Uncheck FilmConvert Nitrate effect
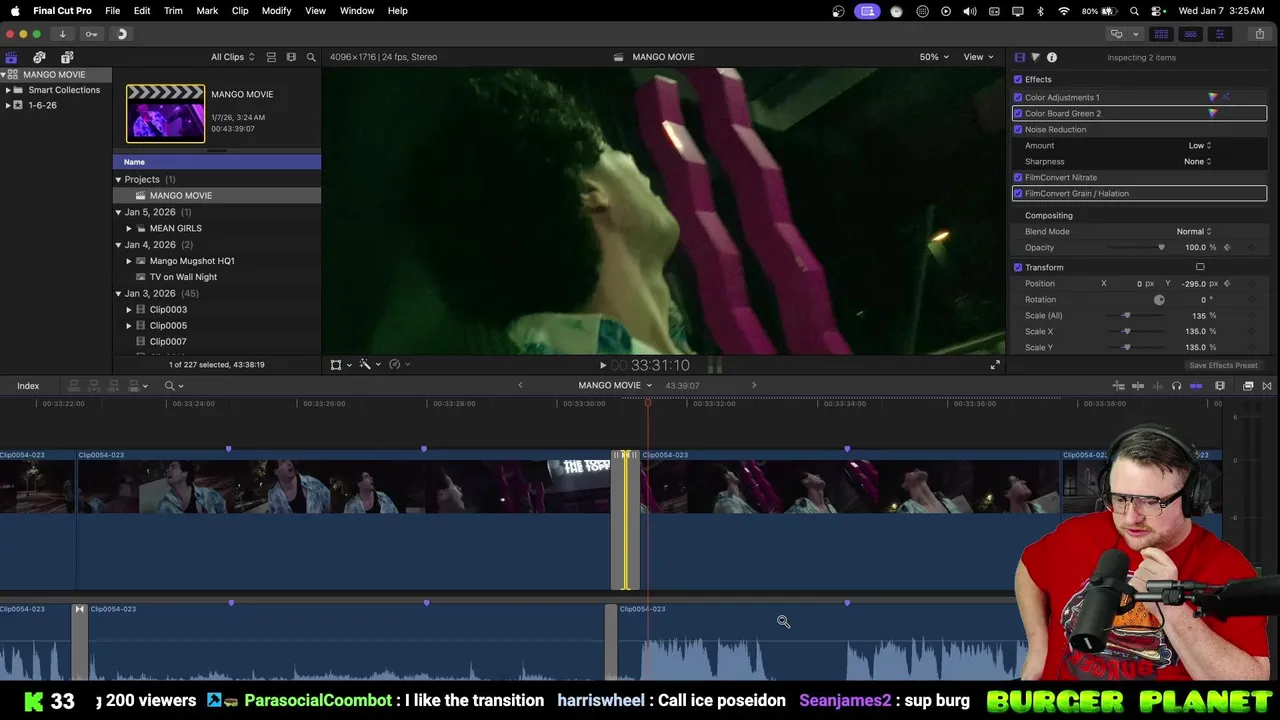The height and width of the screenshot is (720, 1280). pyautogui.click(x=1018, y=177)
